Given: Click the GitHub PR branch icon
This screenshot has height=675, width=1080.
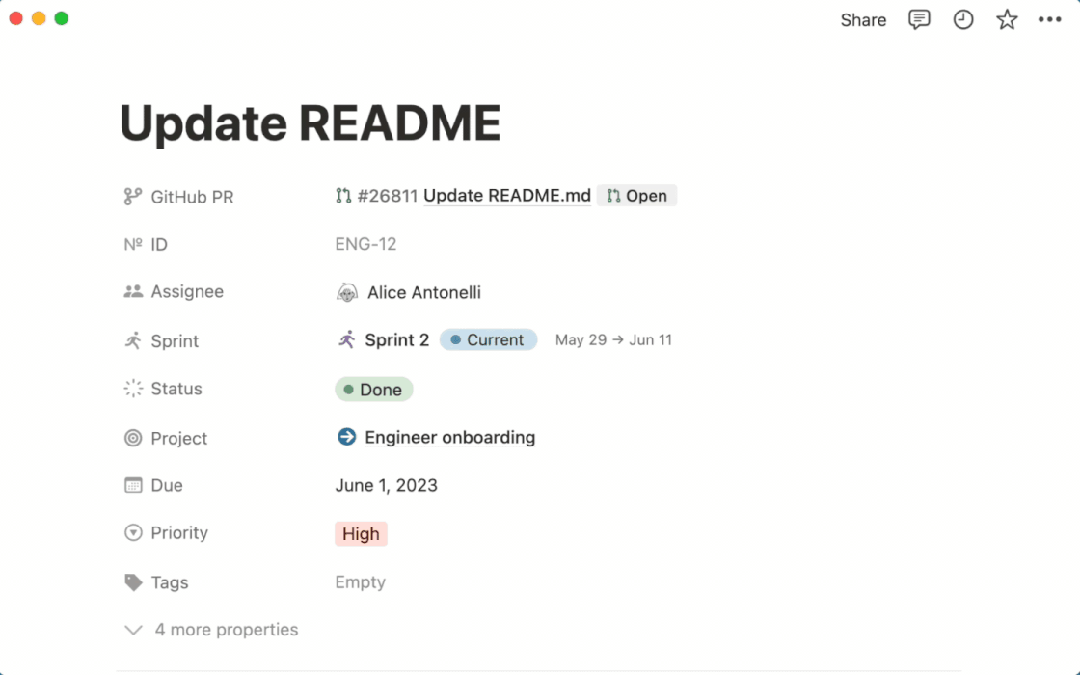Looking at the screenshot, I should pos(133,197).
